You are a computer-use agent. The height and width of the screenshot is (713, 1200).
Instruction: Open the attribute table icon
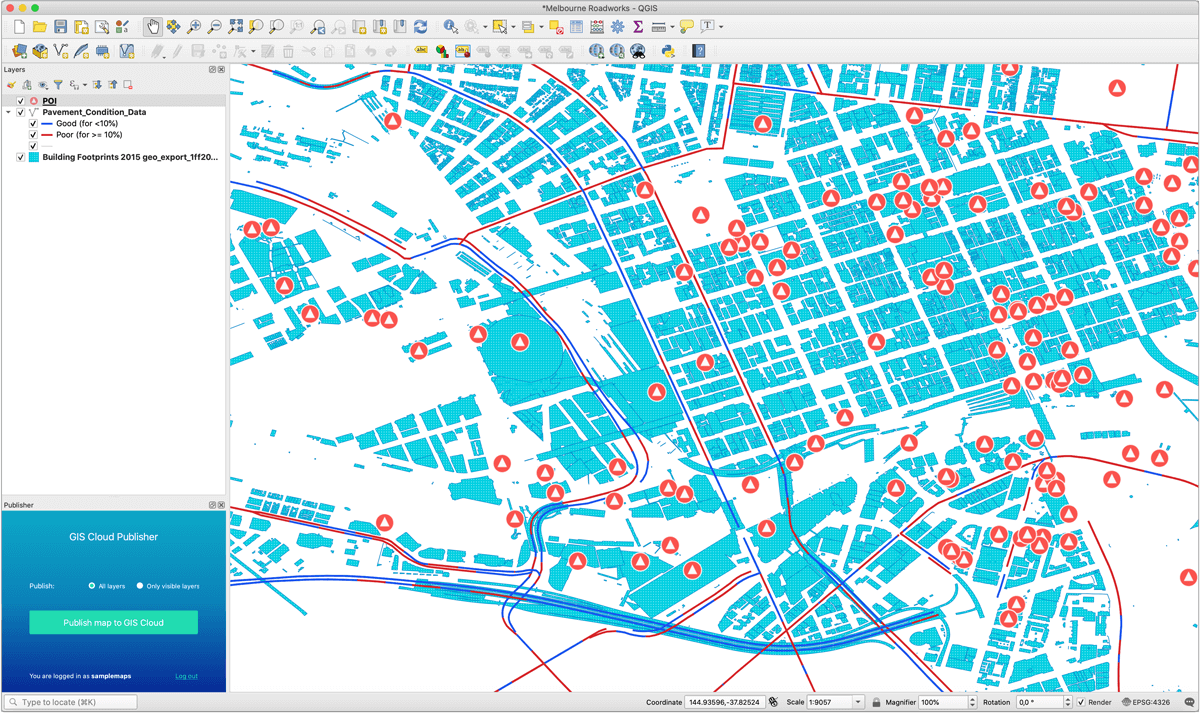tap(576, 27)
